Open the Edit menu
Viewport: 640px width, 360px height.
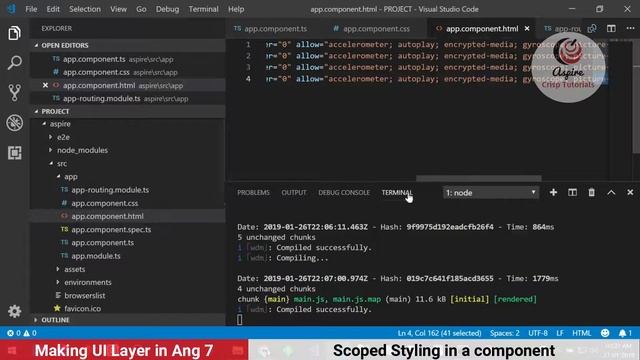[x=53, y=9]
